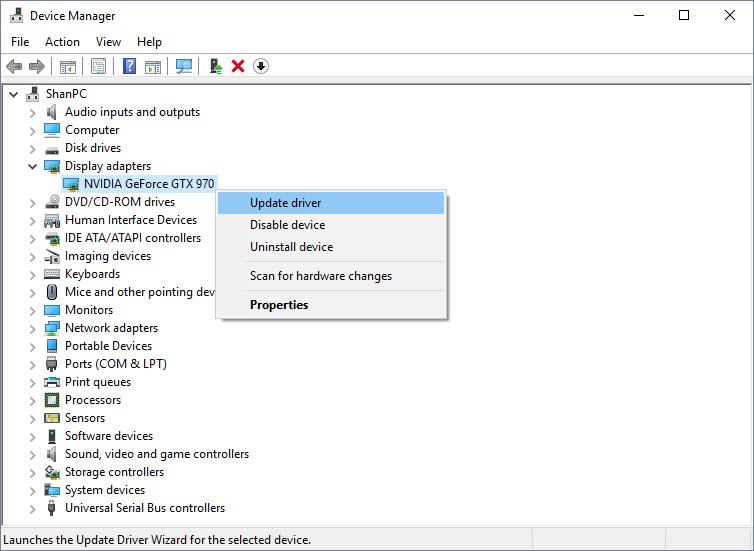754x551 pixels.
Task: Select the Mice and other pointing devices row
Action: click(x=140, y=292)
